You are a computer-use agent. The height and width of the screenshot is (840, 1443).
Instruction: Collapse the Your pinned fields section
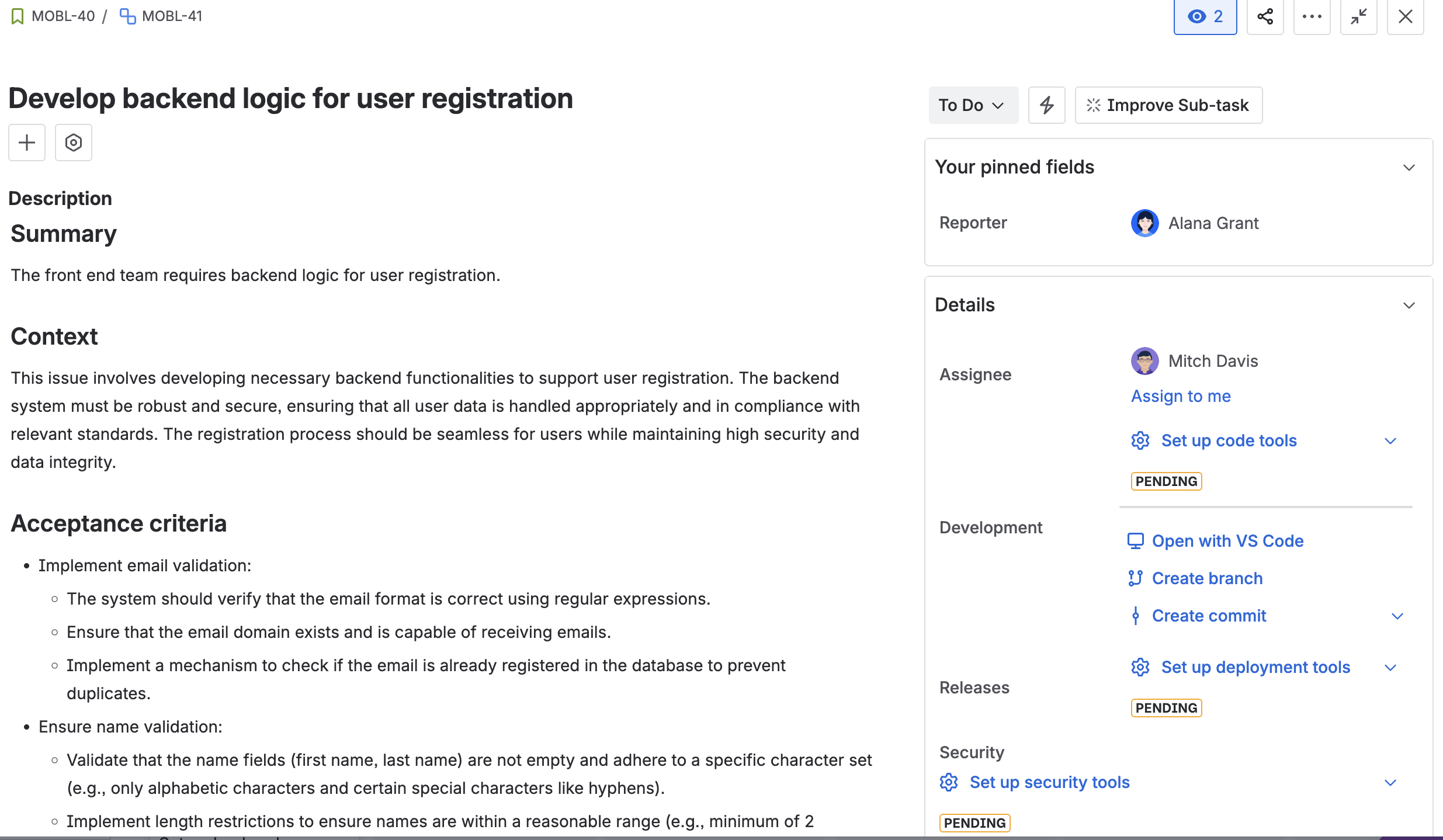point(1407,167)
